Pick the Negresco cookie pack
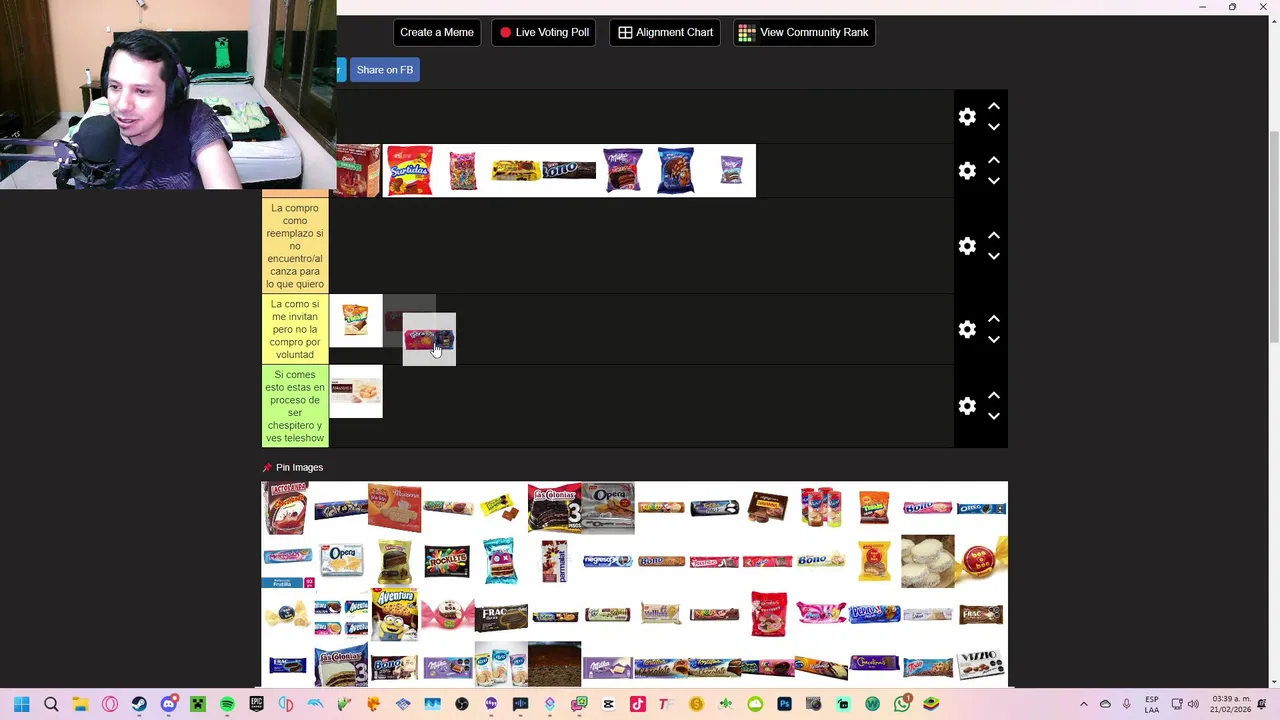 607,561
